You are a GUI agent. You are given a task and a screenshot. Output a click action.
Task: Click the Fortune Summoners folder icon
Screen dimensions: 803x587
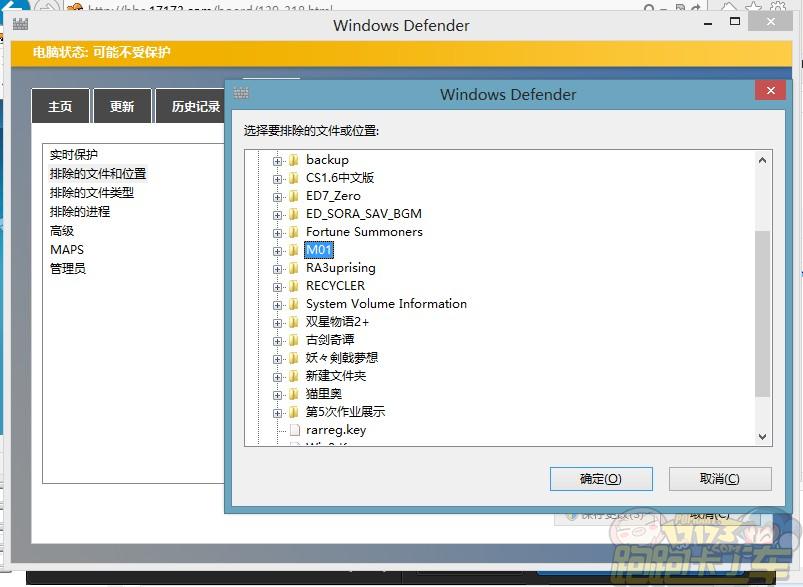(294, 232)
